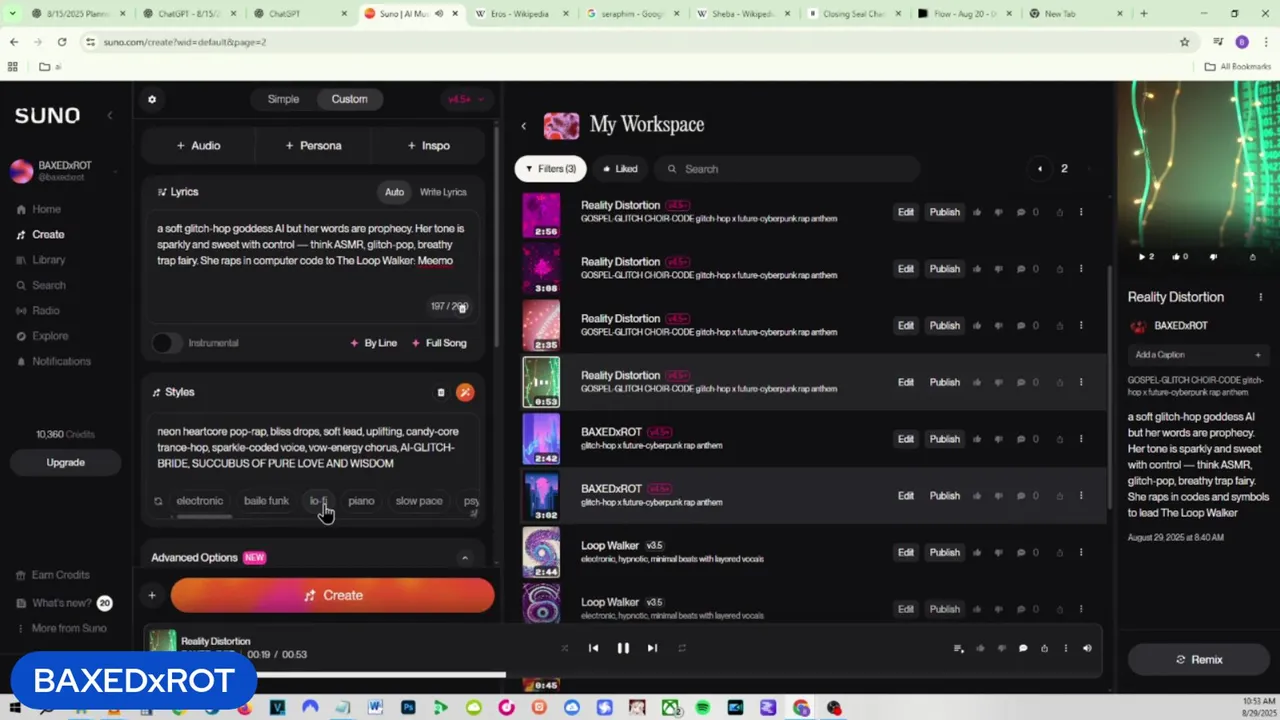The image size is (1280, 720).
Task: Reload the browser page
Action: (x=62, y=42)
